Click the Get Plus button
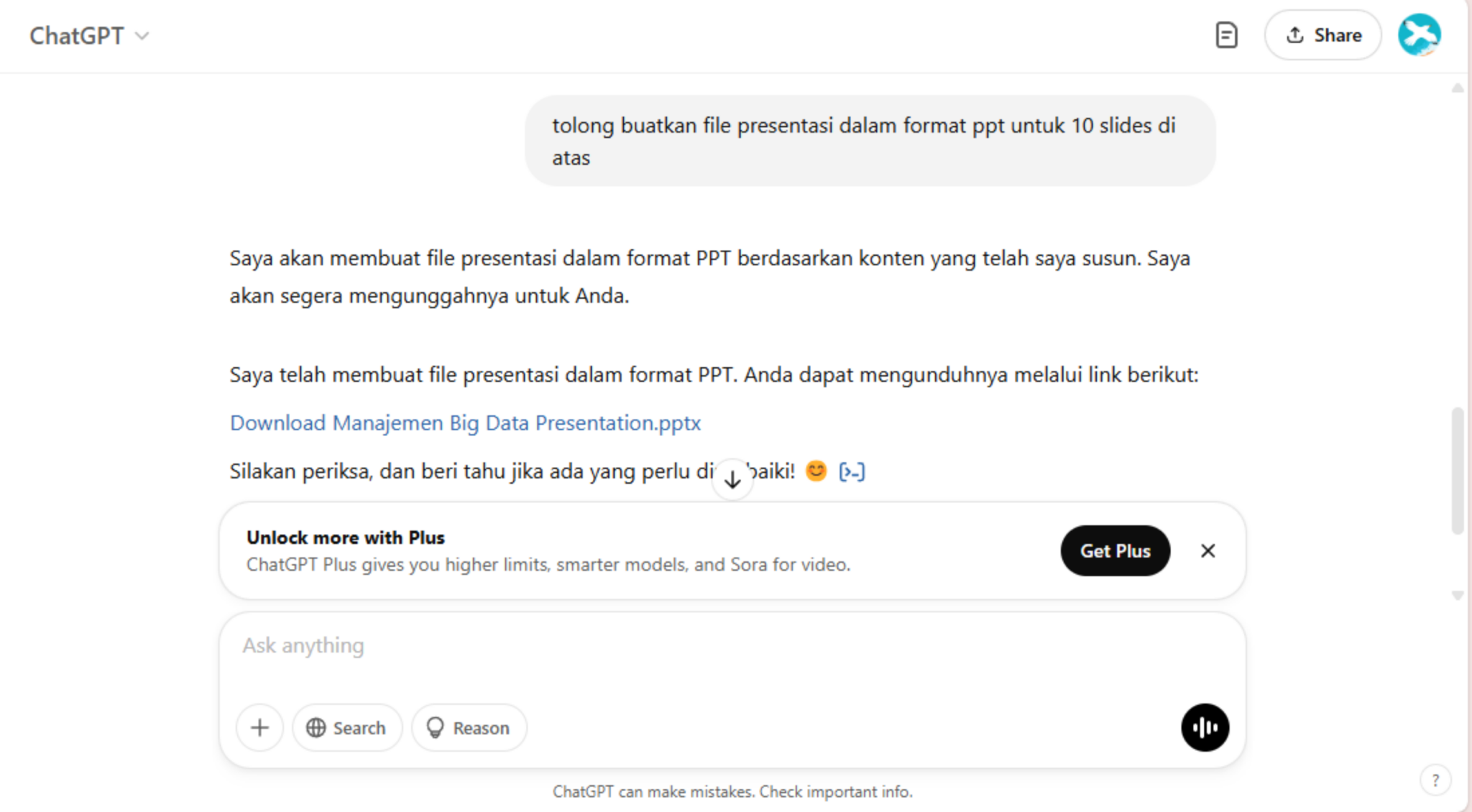 pos(1115,550)
